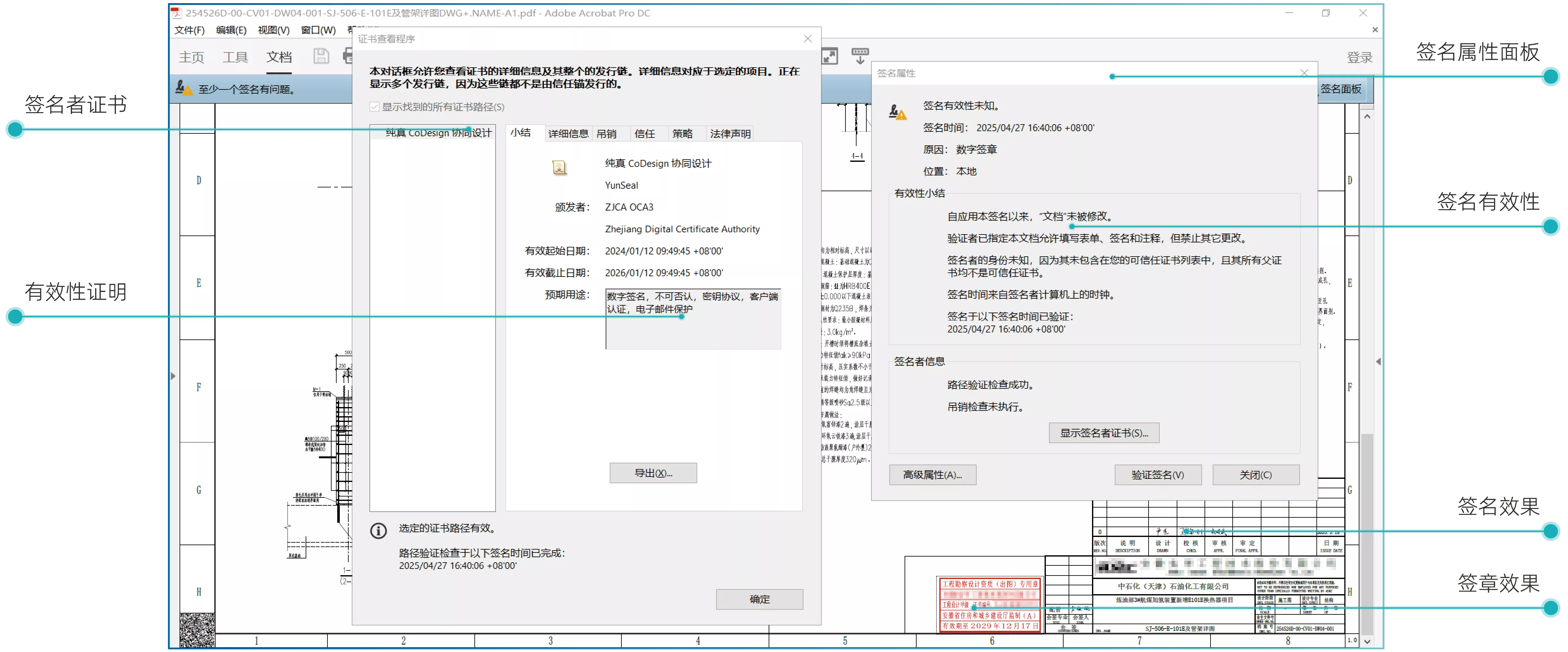Click the 路径验证检查成功 text
The height and width of the screenshot is (652, 1568).
pos(992,385)
